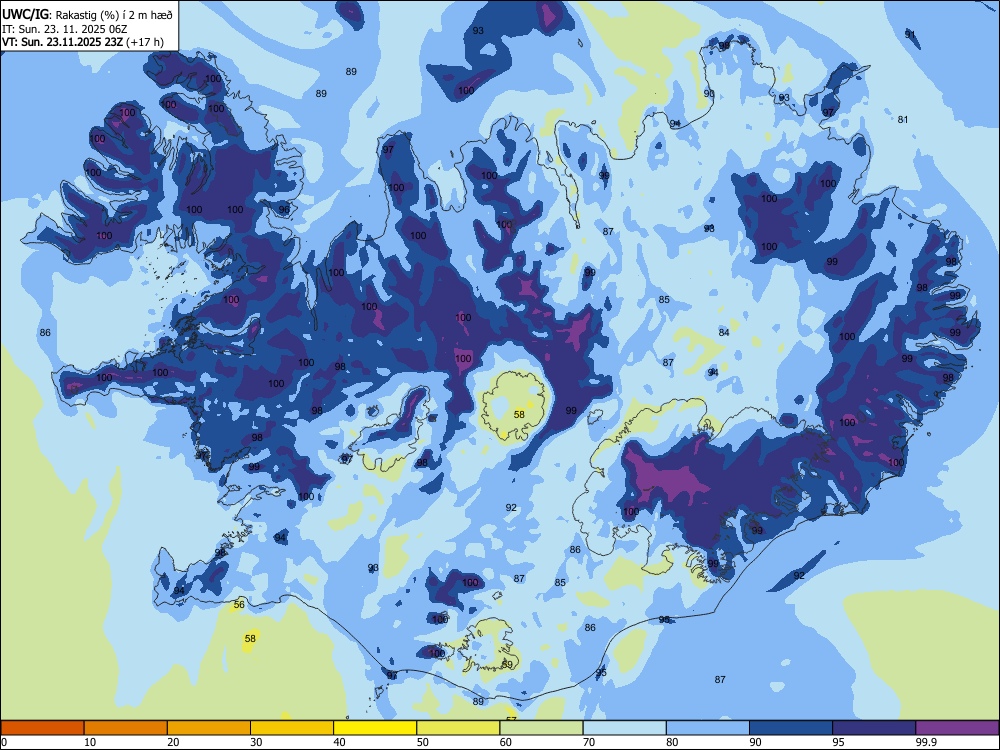Click the legend tick label '30'

[256, 742]
